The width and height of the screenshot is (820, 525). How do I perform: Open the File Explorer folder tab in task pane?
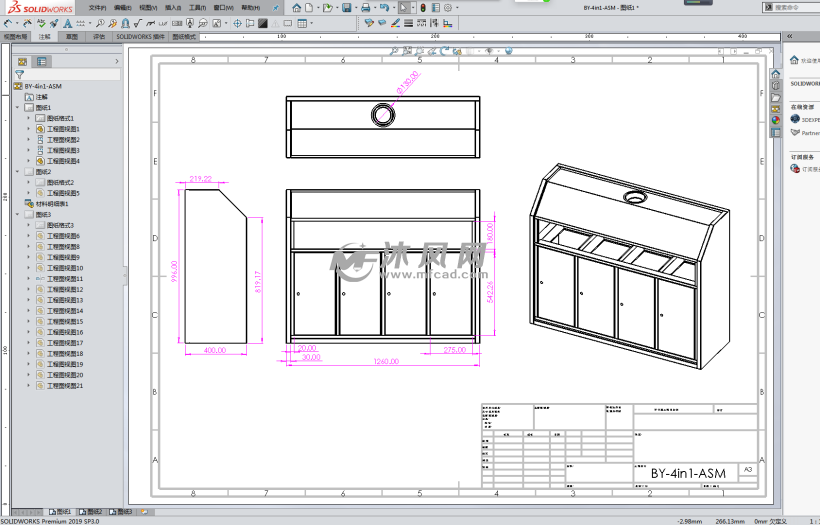click(x=775, y=97)
